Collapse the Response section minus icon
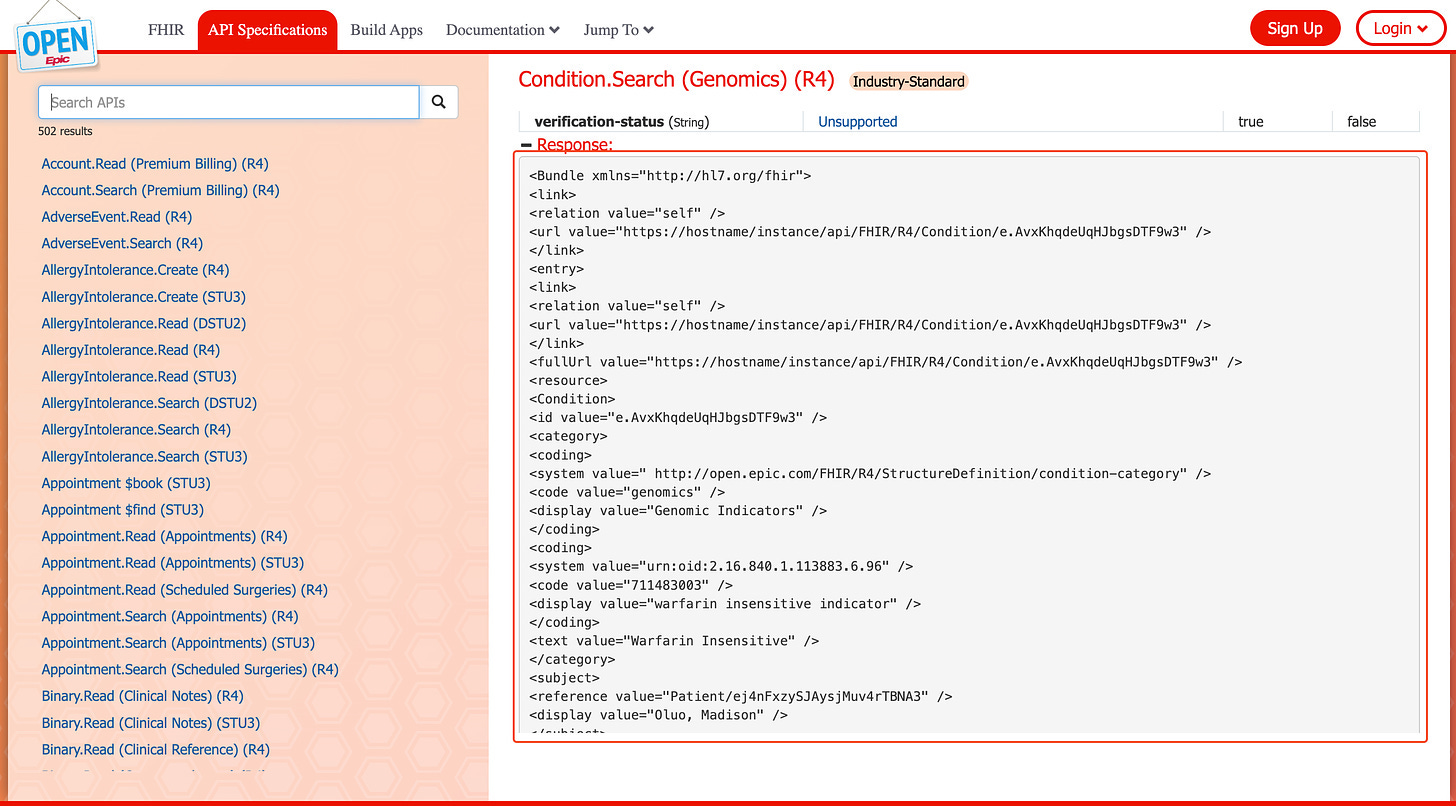The height and width of the screenshot is (806, 1456). pyautogui.click(x=526, y=146)
